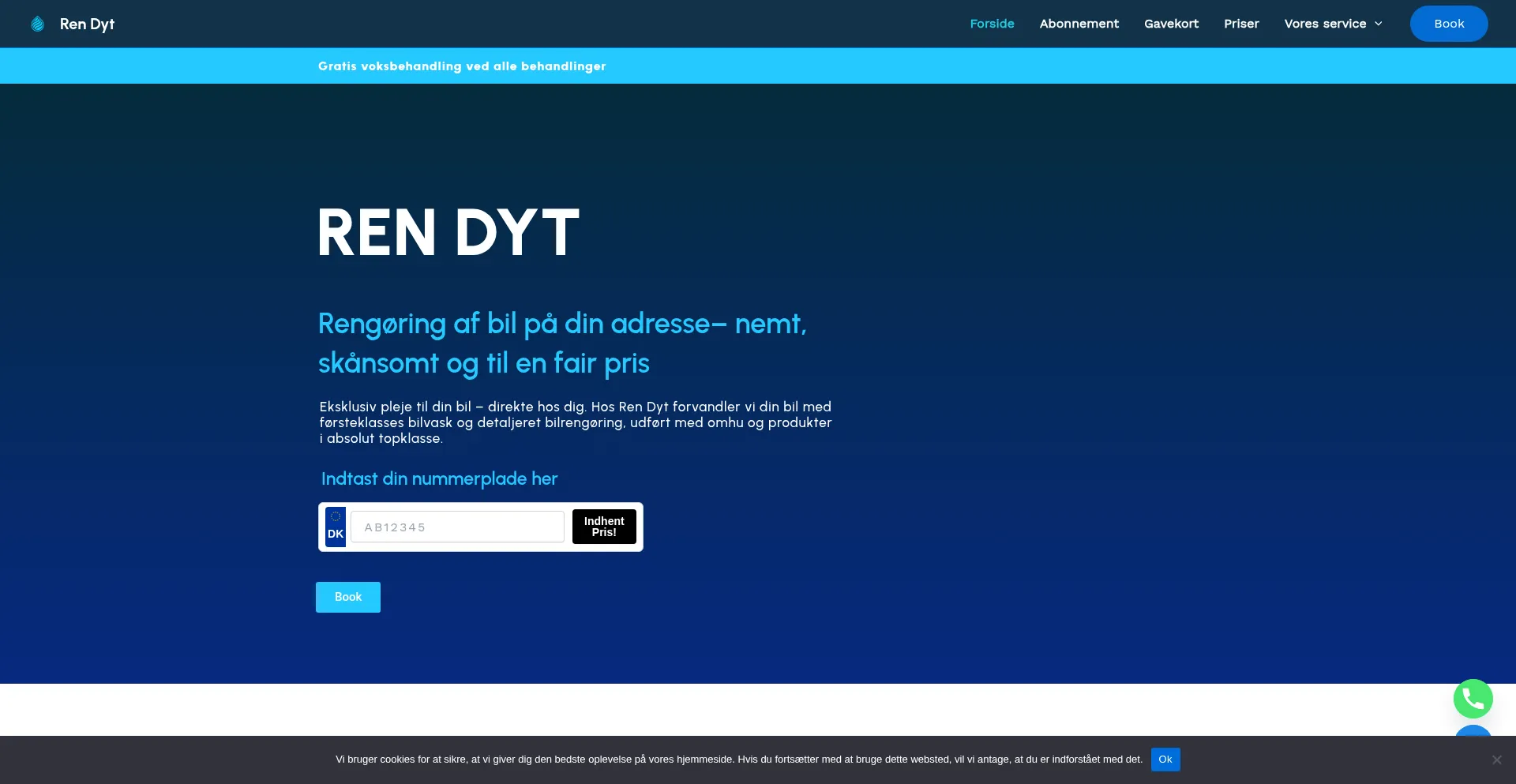Click the Indhent Pris! button
The width and height of the screenshot is (1516, 784).
[604, 527]
